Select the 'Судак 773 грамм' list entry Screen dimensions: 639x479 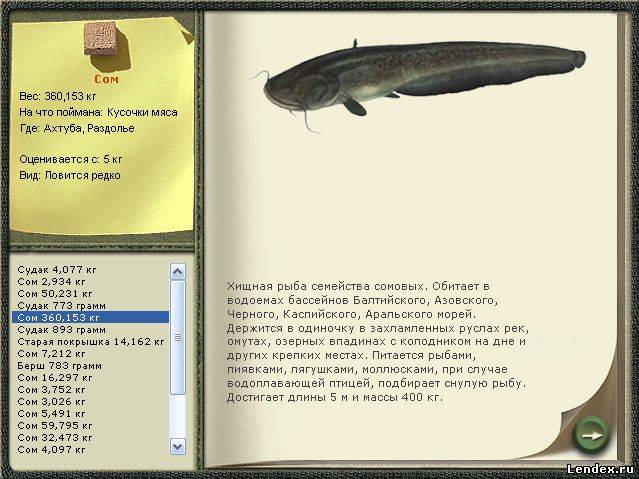click(62, 306)
